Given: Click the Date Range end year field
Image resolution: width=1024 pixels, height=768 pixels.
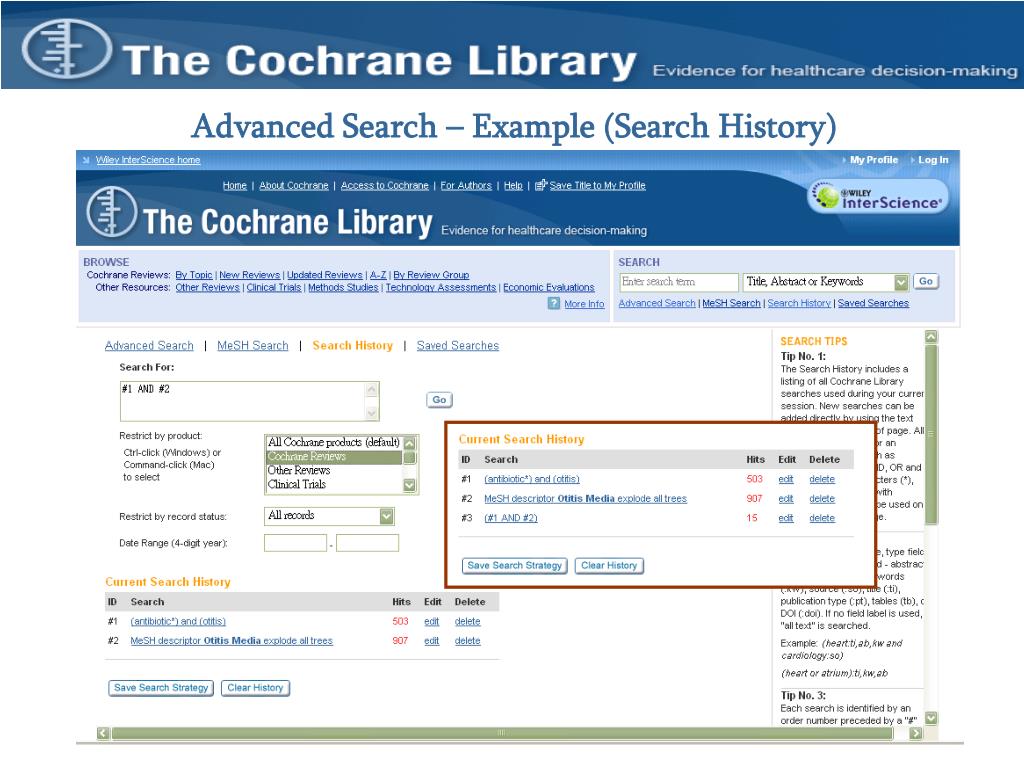Looking at the screenshot, I should pos(367,543).
